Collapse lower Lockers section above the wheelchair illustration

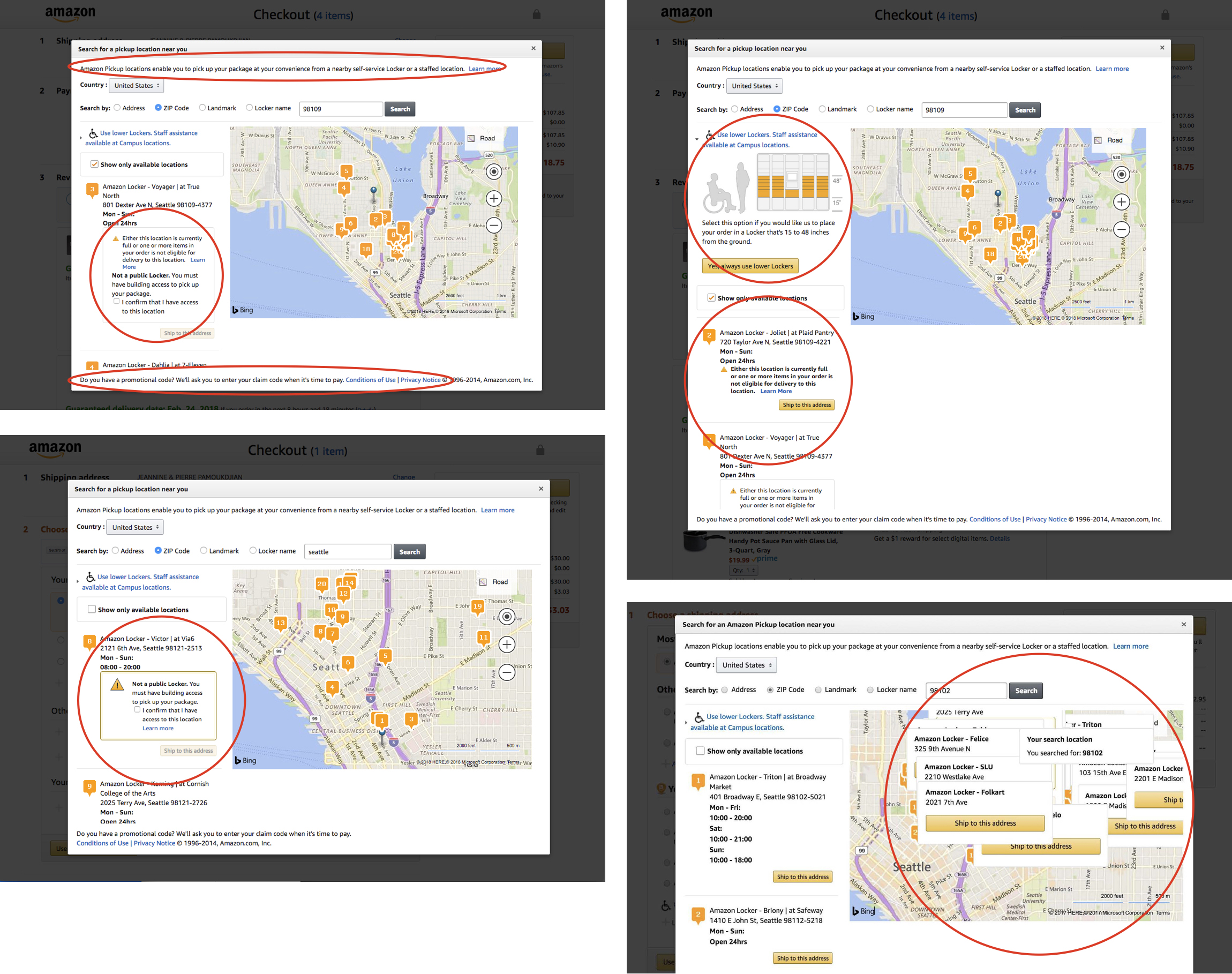coord(697,139)
